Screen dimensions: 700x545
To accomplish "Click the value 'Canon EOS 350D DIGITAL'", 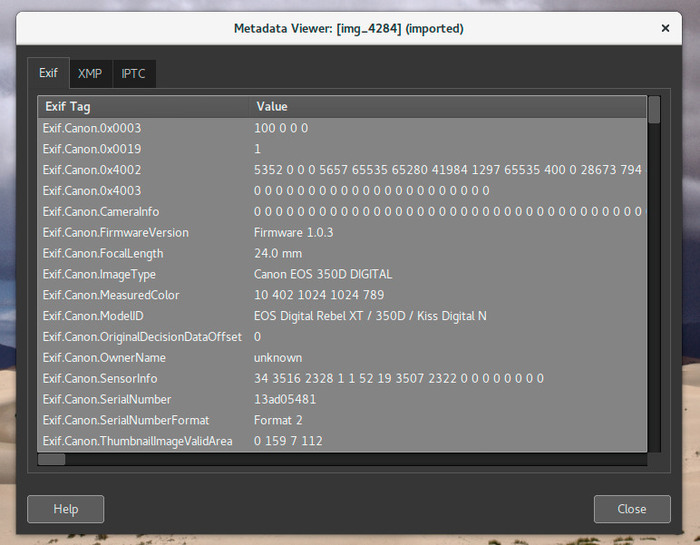I will (x=323, y=275).
